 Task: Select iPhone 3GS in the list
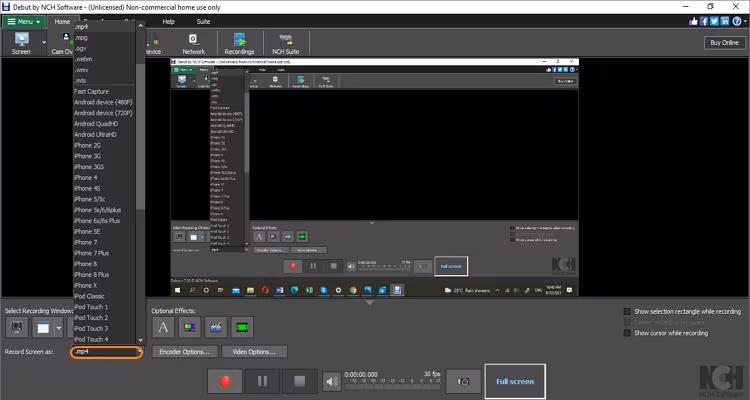click(x=104, y=167)
